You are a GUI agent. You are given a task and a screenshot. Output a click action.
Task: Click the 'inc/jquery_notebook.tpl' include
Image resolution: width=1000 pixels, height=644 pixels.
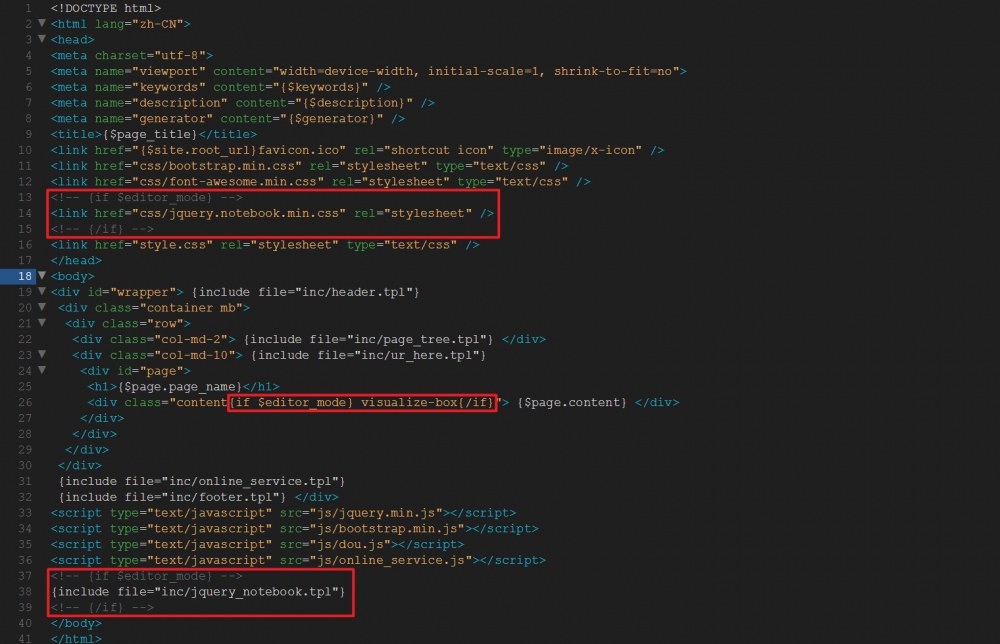pos(198,592)
